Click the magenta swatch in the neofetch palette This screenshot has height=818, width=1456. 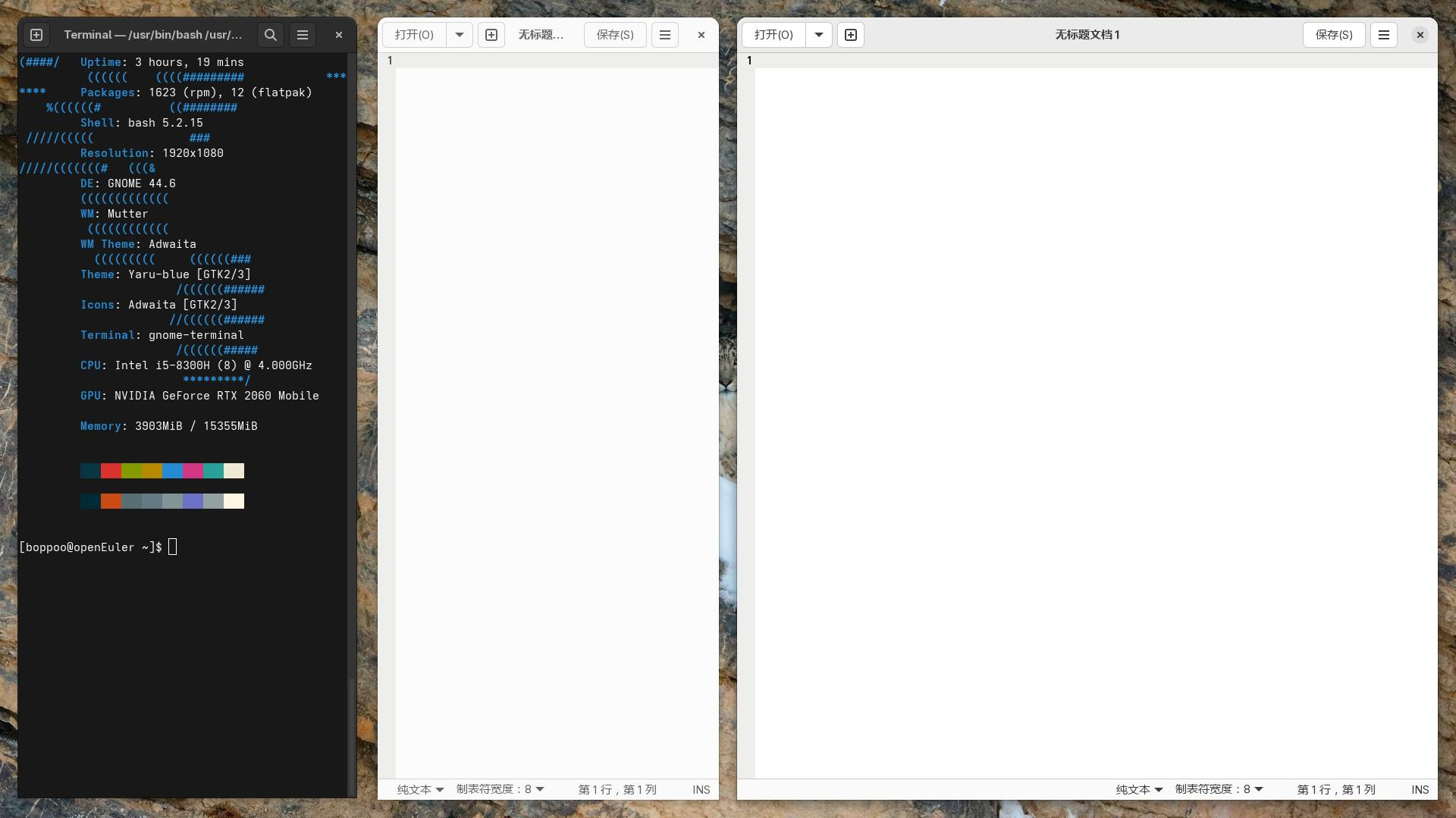click(x=193, y=471)
